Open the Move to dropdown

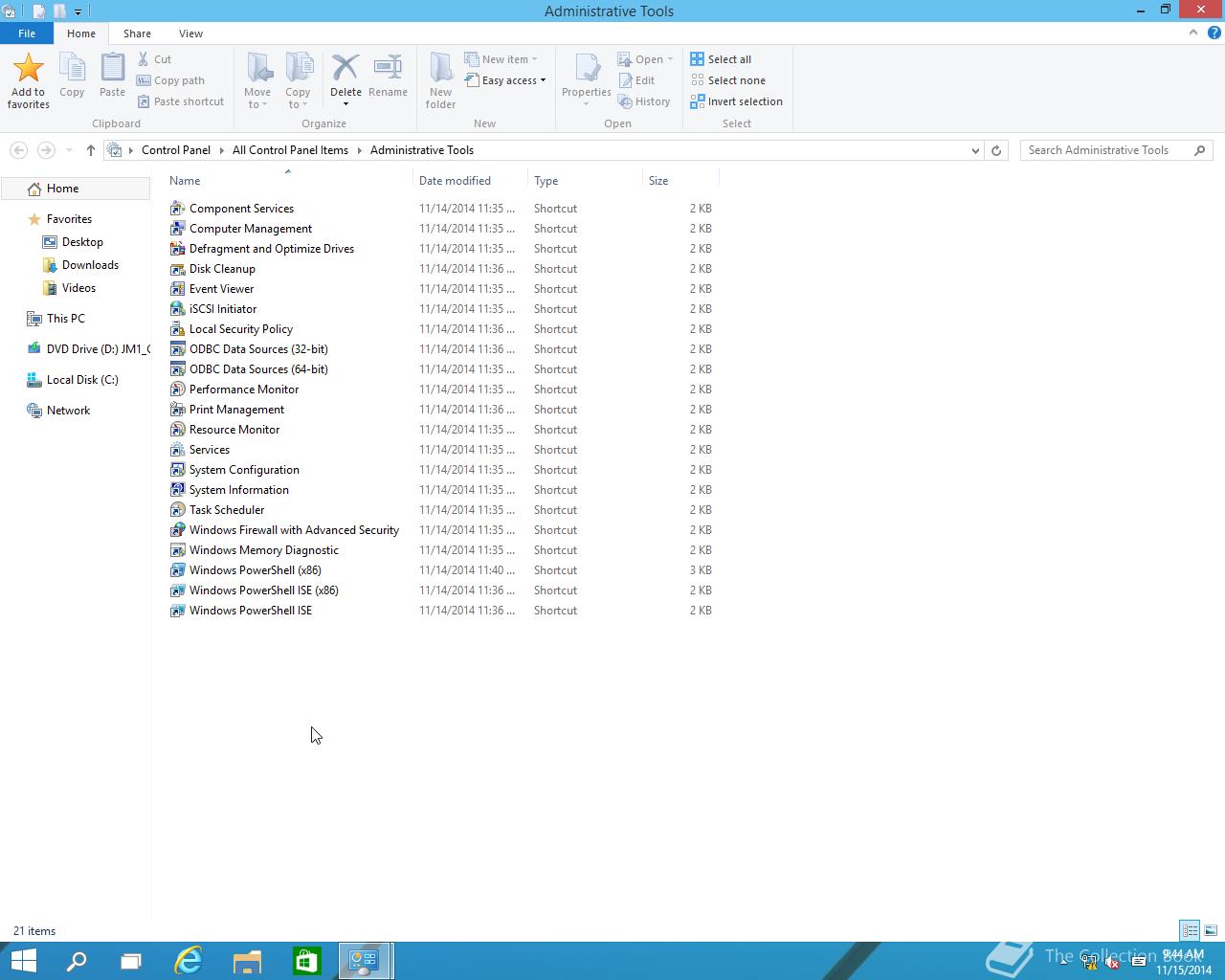(x=257, y=99)
